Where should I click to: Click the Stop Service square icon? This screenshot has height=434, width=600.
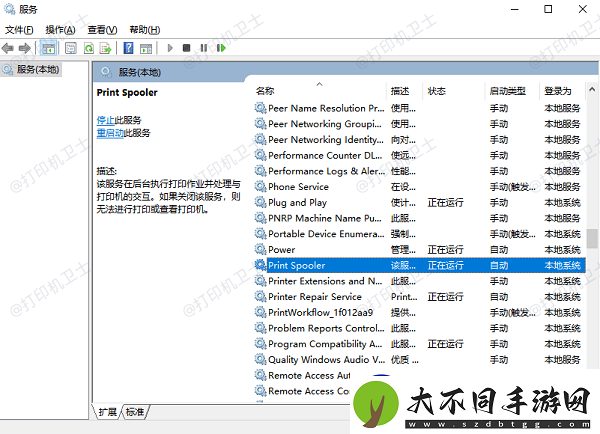[186, 48]
